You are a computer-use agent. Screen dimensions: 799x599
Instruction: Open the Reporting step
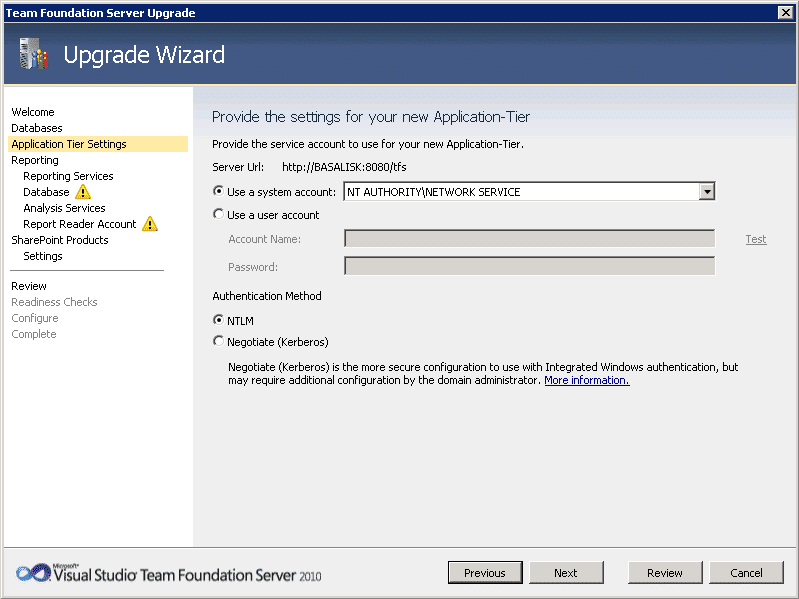pos(35,160)
